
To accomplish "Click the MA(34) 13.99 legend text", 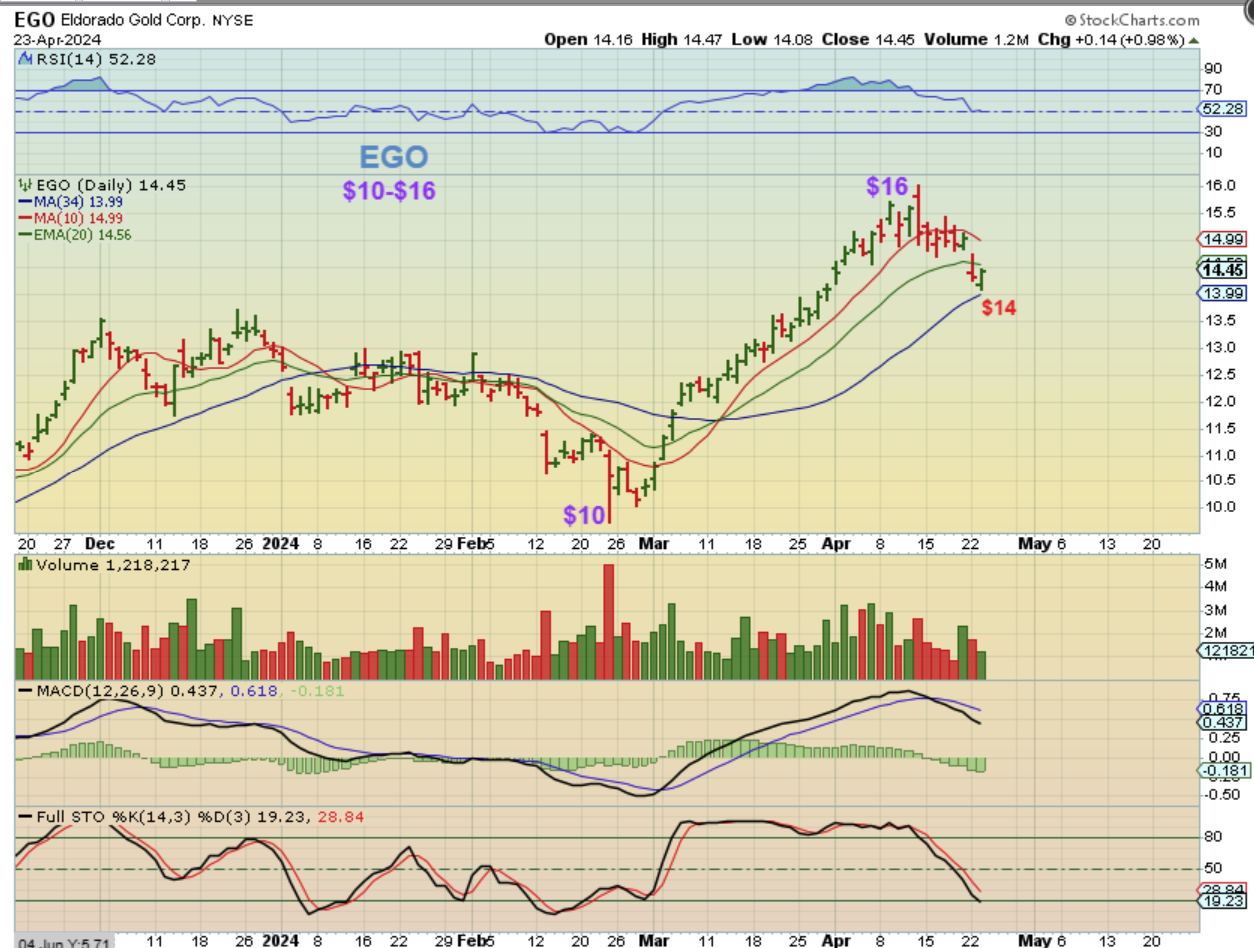I will pos(79,202).
